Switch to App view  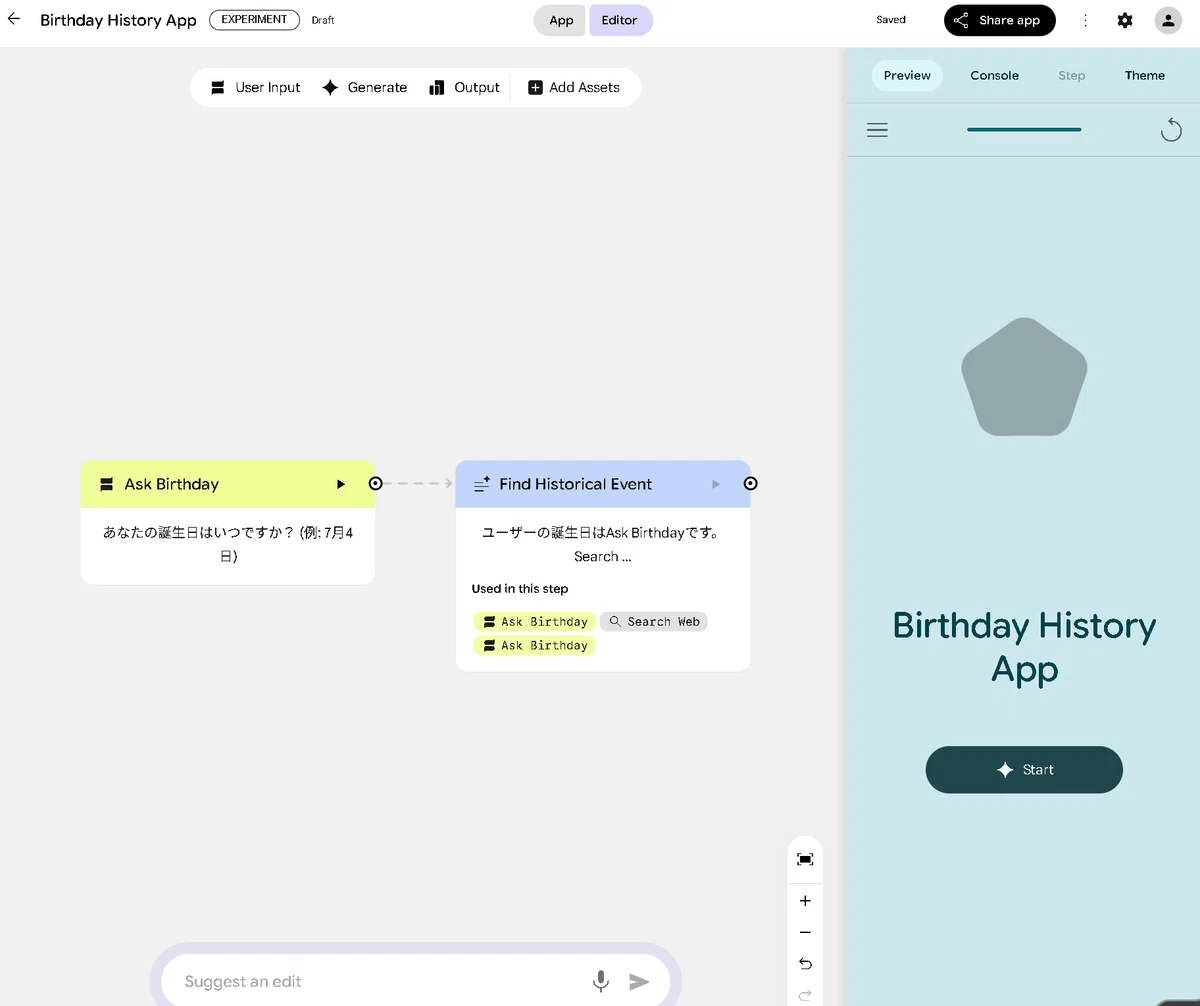(561, 20)
